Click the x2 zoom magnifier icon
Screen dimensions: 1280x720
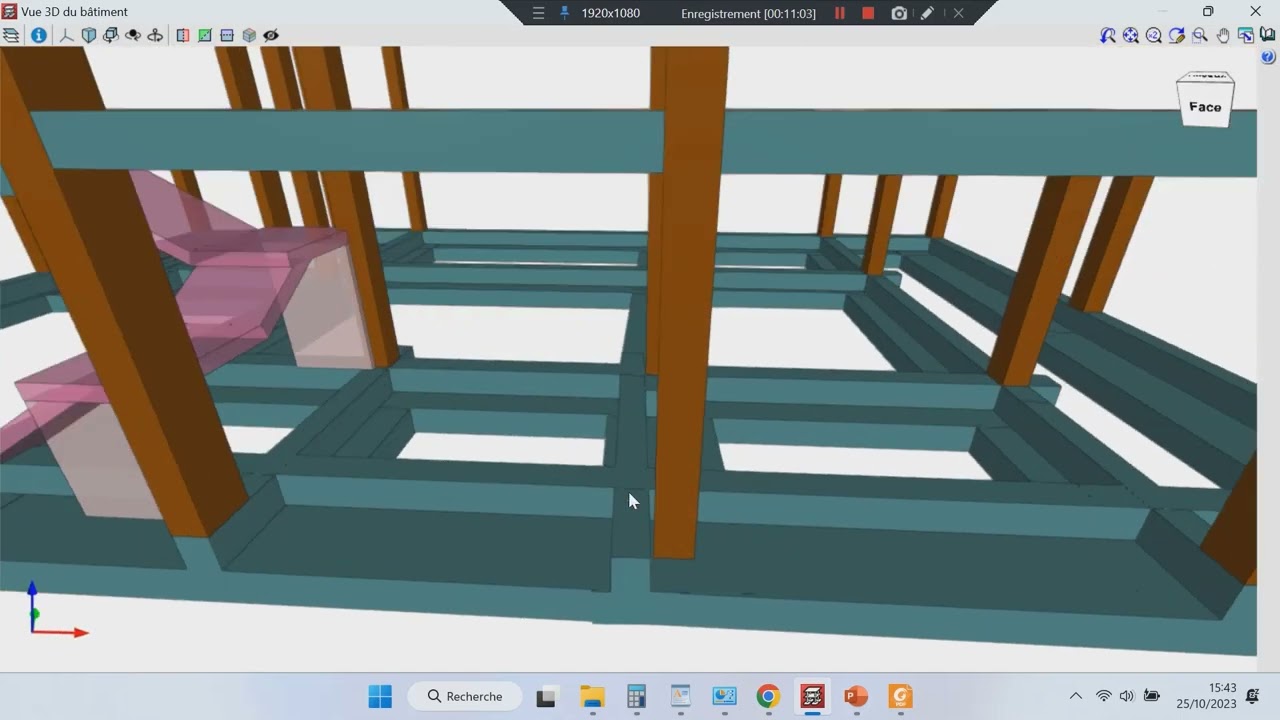tap(1154, 35)
